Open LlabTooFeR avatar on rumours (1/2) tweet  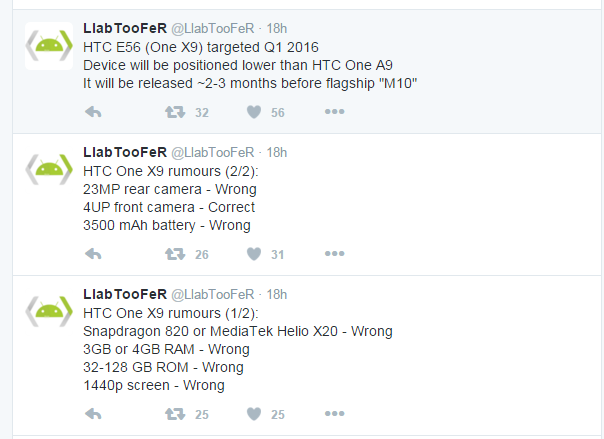[49, 312]
